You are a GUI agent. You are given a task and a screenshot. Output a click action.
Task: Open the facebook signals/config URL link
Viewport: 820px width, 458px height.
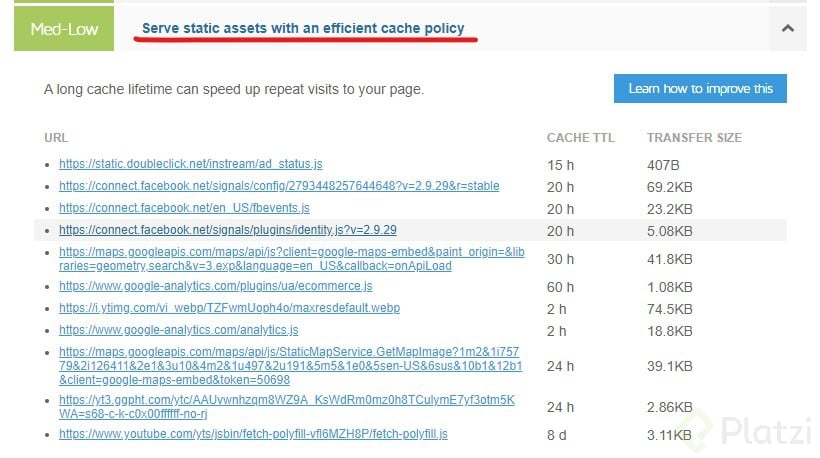click(x=279, y=186)
